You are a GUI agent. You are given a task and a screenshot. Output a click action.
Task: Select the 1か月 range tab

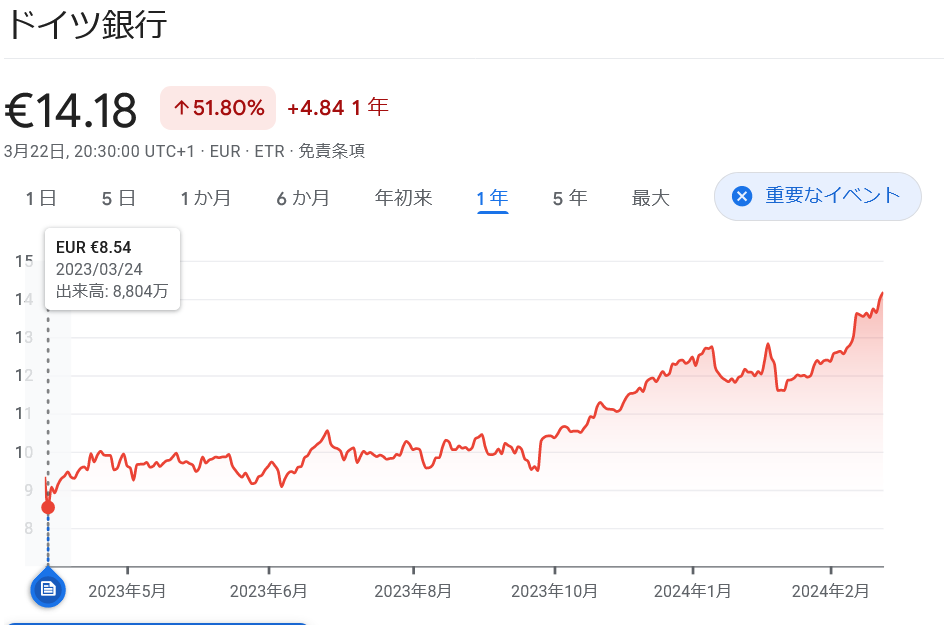[206, 198]
